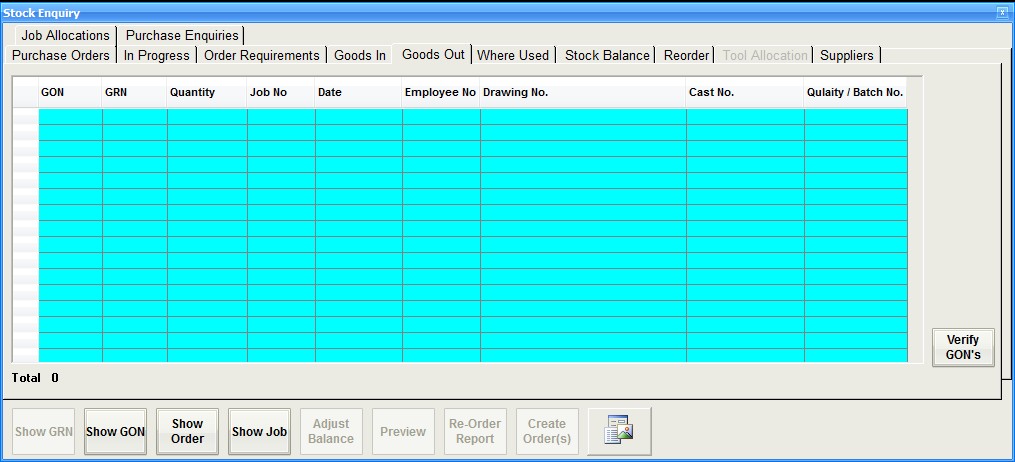Viewport: 1015px width, 462px height.
Task: Sort by the Quantity column header
Action: tap(206, 92)
